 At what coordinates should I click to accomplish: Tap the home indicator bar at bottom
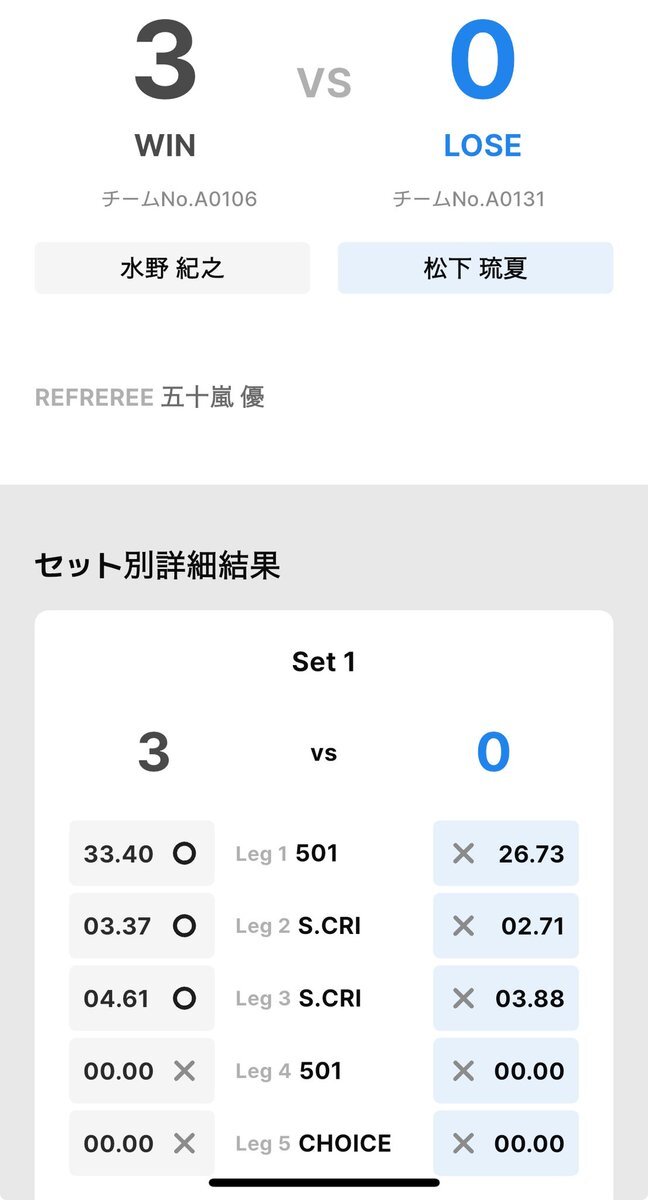(x=324, y=1183)
